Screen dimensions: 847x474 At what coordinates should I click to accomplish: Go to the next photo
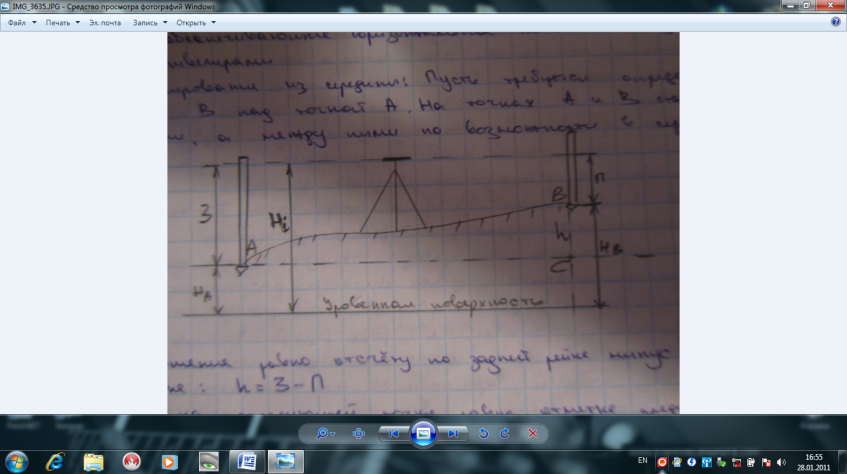[453, 433]
